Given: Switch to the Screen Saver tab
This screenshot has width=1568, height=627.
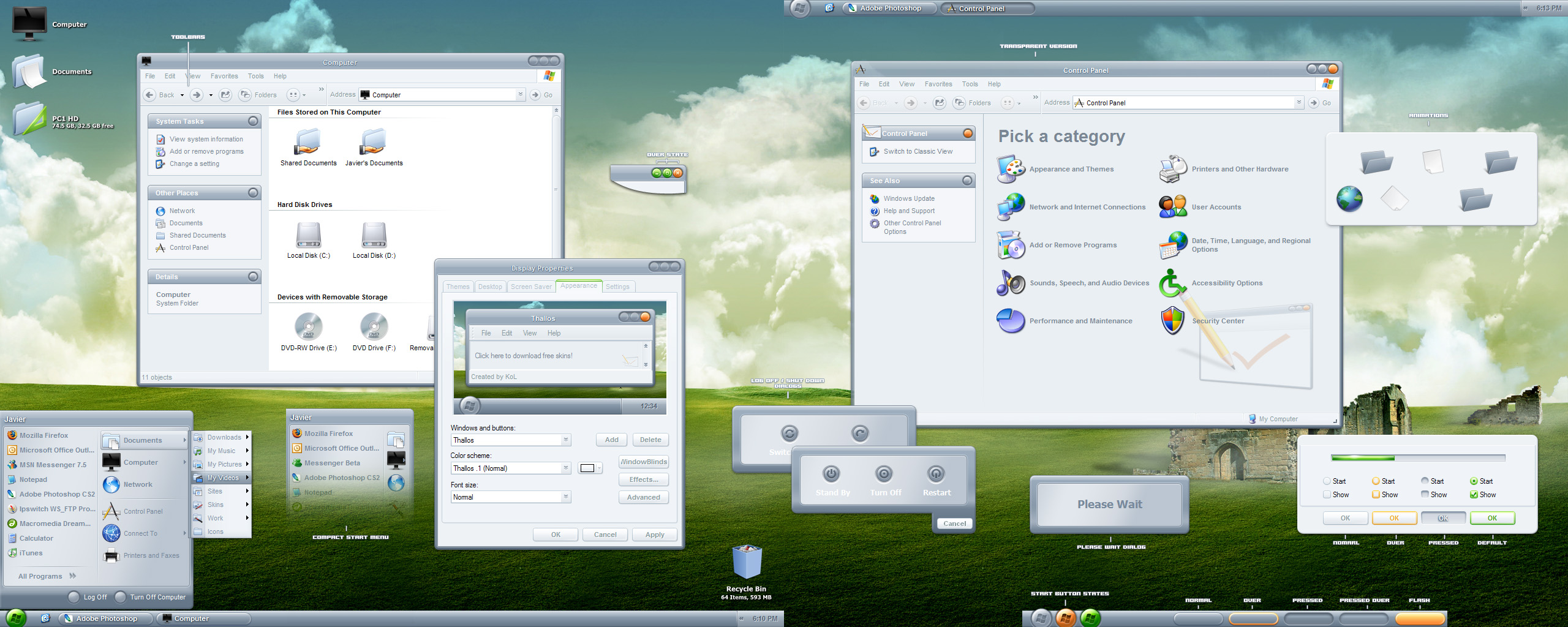Looking at the screenshot, I should (x=531, y=287).
